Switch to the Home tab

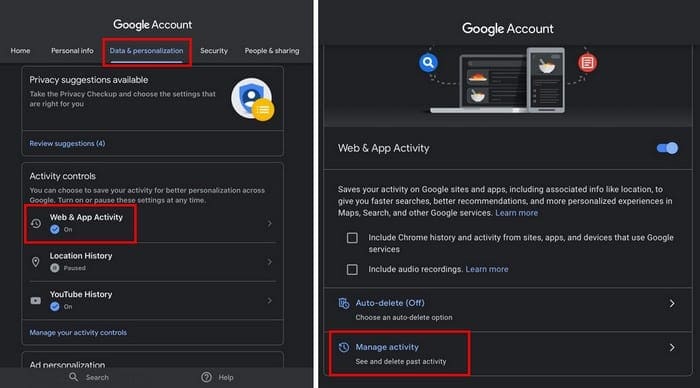[x=21, y=51]
